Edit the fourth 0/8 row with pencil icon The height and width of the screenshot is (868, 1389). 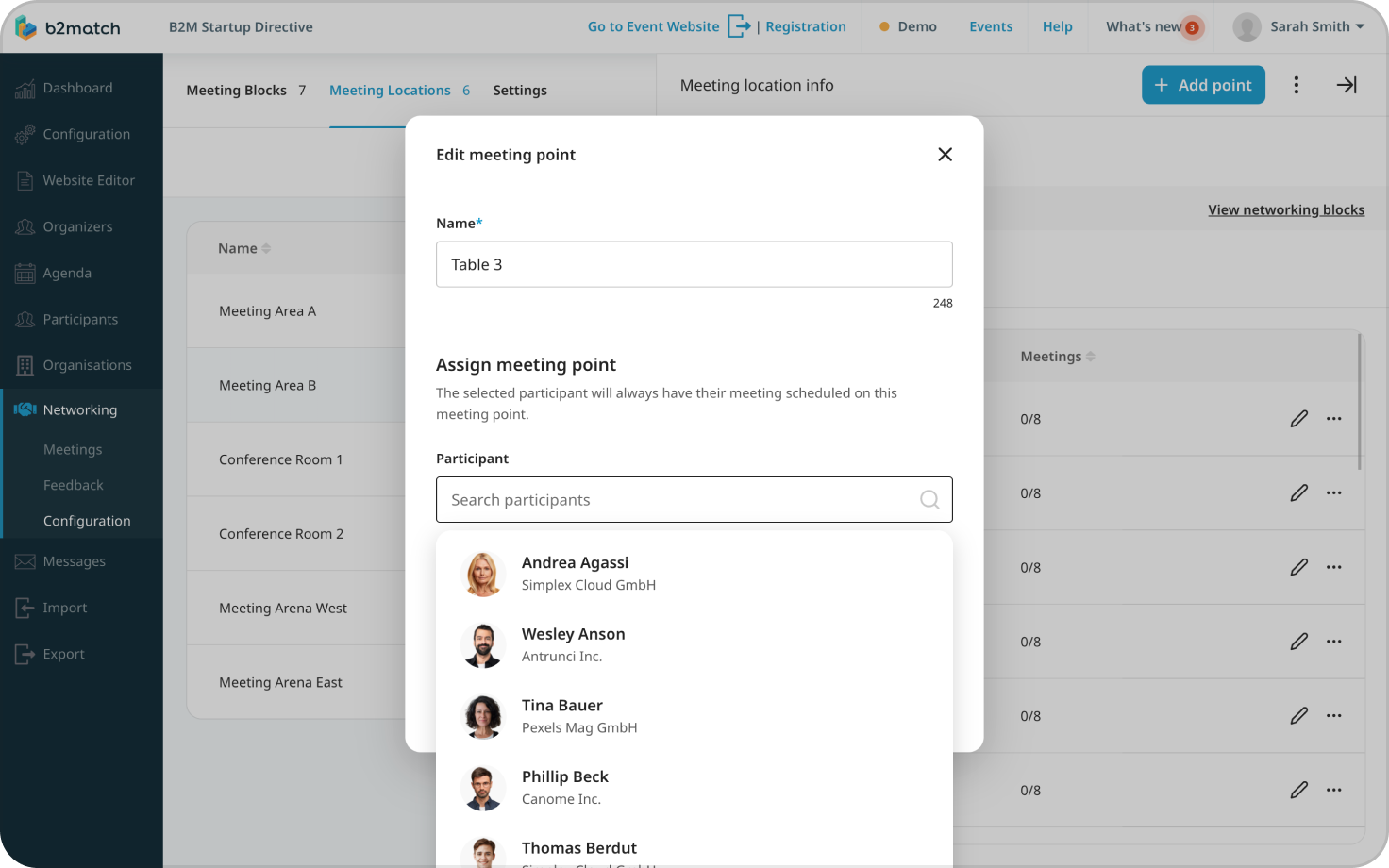[1299, 642]
